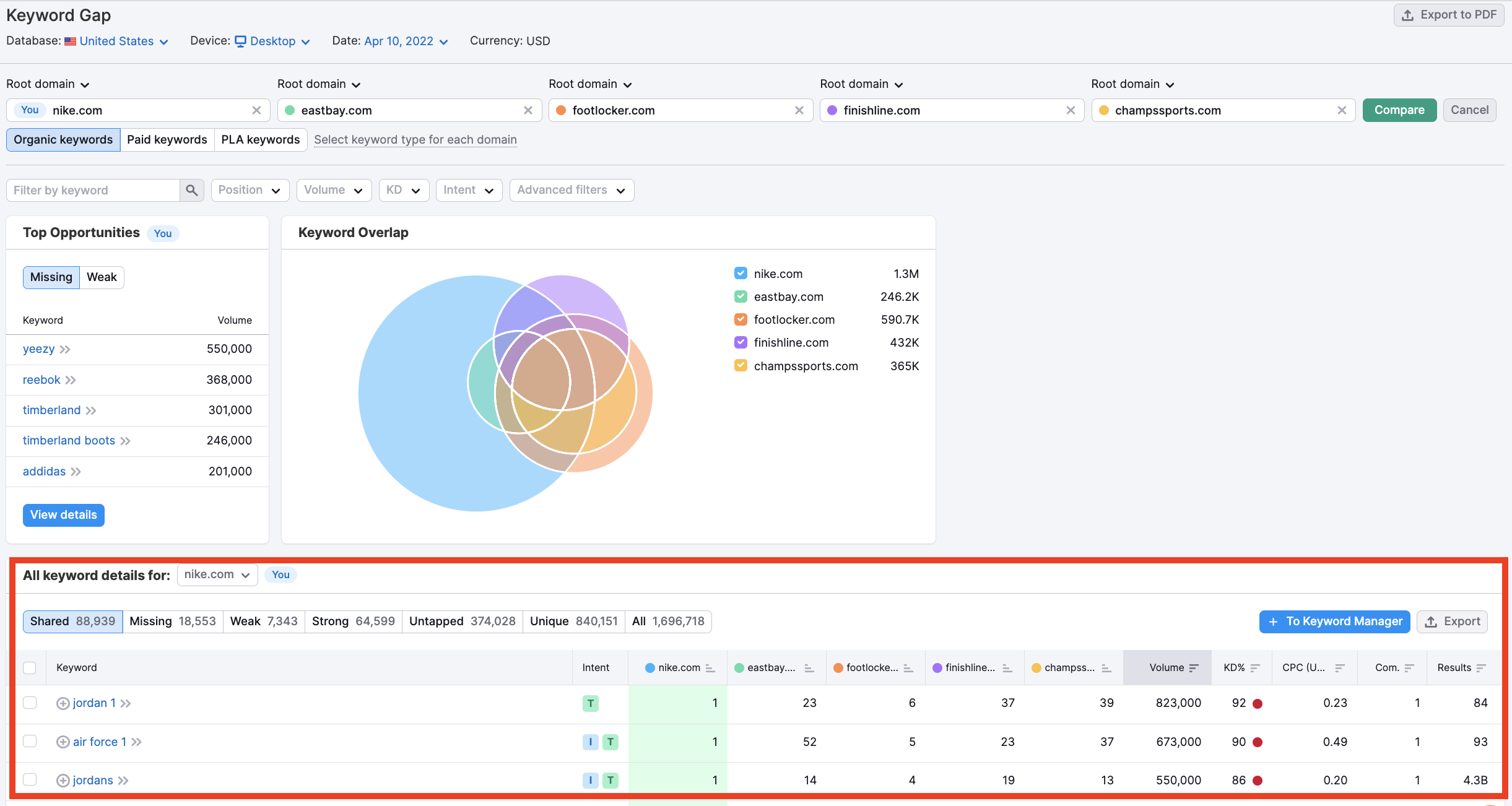
Task: Remove footlocker.com with its X icon
Action: tap(799, 110)
